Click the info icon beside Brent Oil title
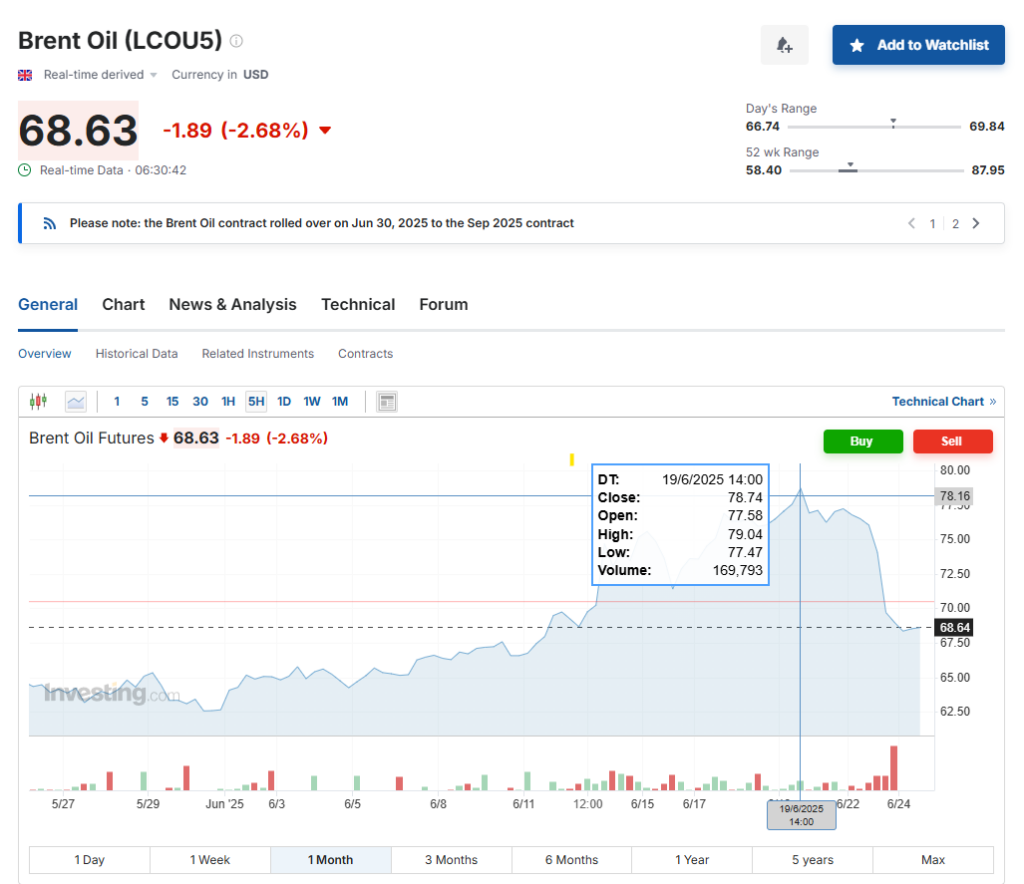 (x=237, y=41)
